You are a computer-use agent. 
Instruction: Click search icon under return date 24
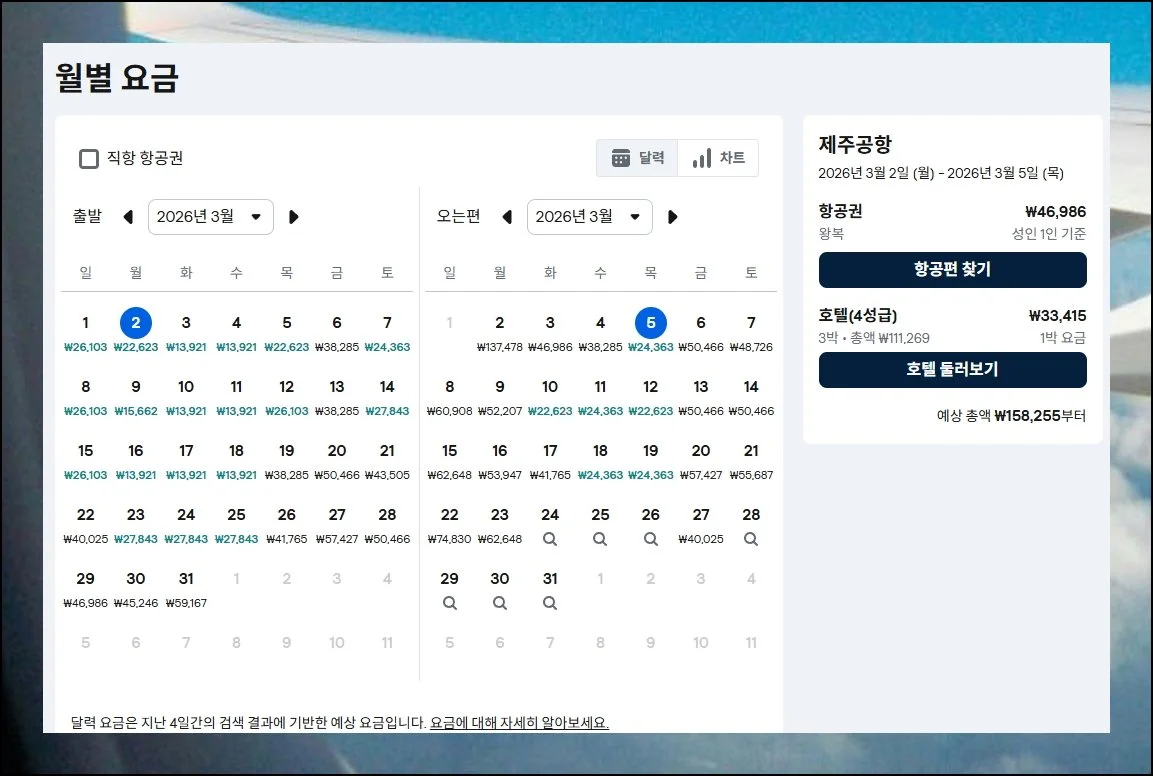pyautogui.click(x=550, y=539)
